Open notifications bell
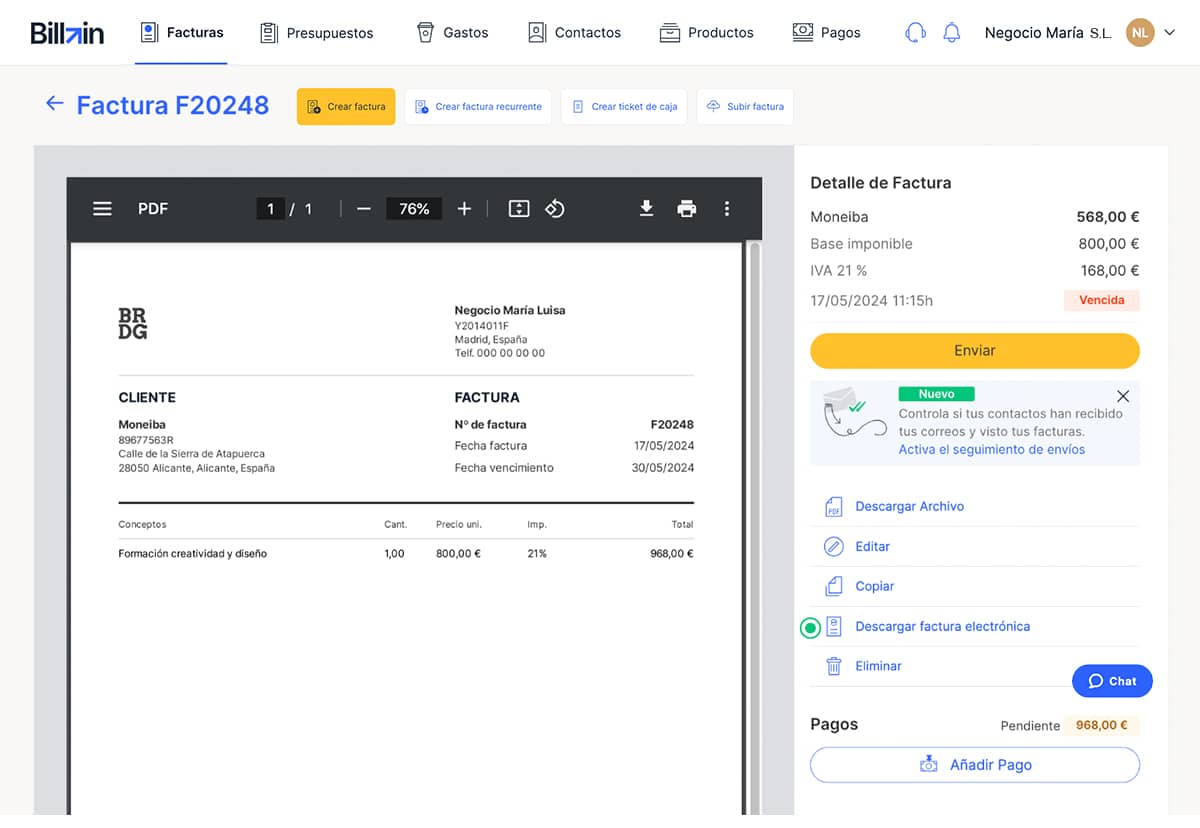The width and height of the screenshot is (1200, 828). 952,33
